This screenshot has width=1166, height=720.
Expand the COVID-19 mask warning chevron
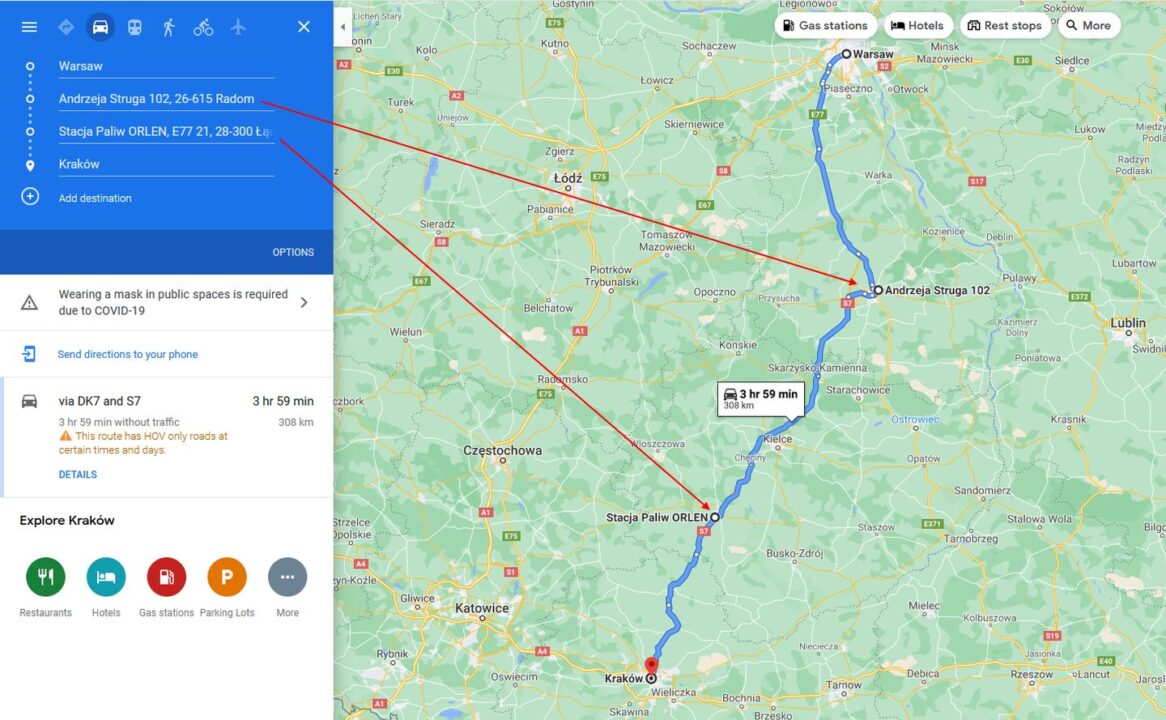click(303, 303)
